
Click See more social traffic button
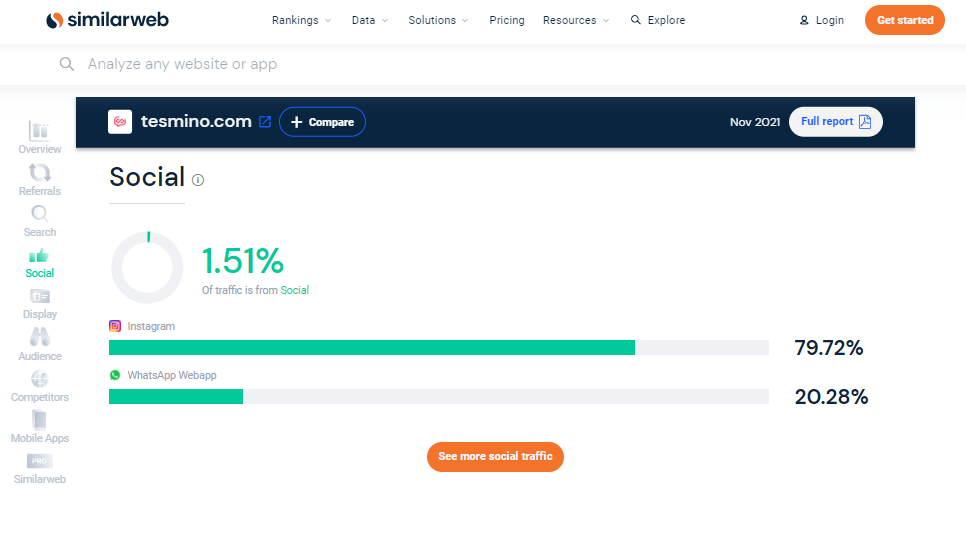tap(495, 457)
